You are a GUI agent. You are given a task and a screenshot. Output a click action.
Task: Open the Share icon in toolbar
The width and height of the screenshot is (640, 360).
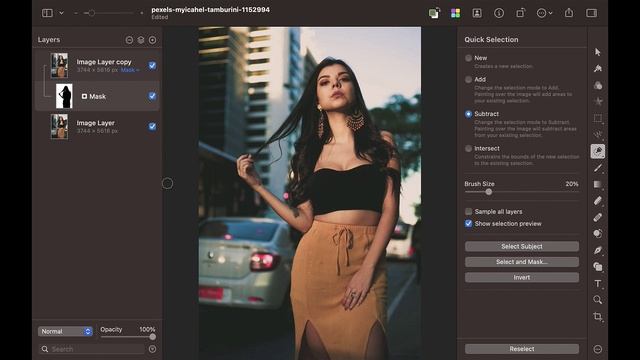569,13
